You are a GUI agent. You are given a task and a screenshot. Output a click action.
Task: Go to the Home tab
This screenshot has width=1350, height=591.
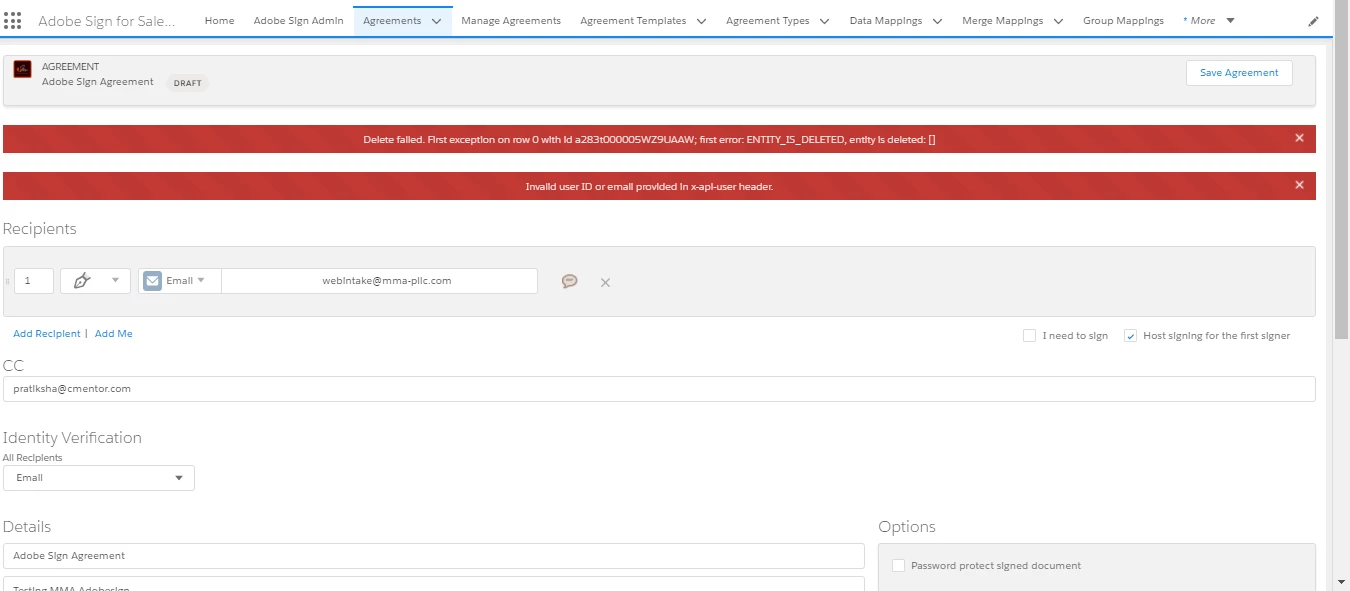[x=220, y=21]
